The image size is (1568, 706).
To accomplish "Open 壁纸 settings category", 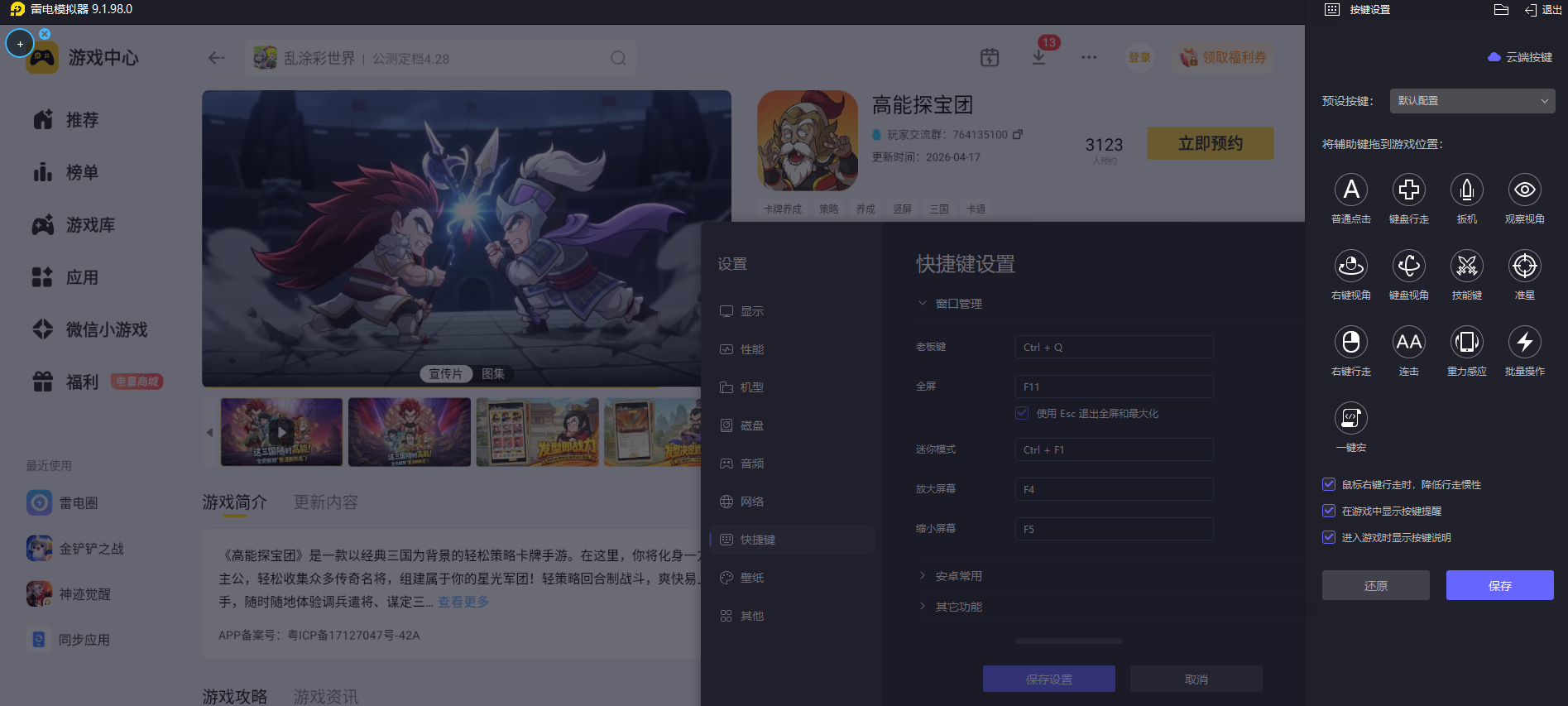I will click(792, 578).
